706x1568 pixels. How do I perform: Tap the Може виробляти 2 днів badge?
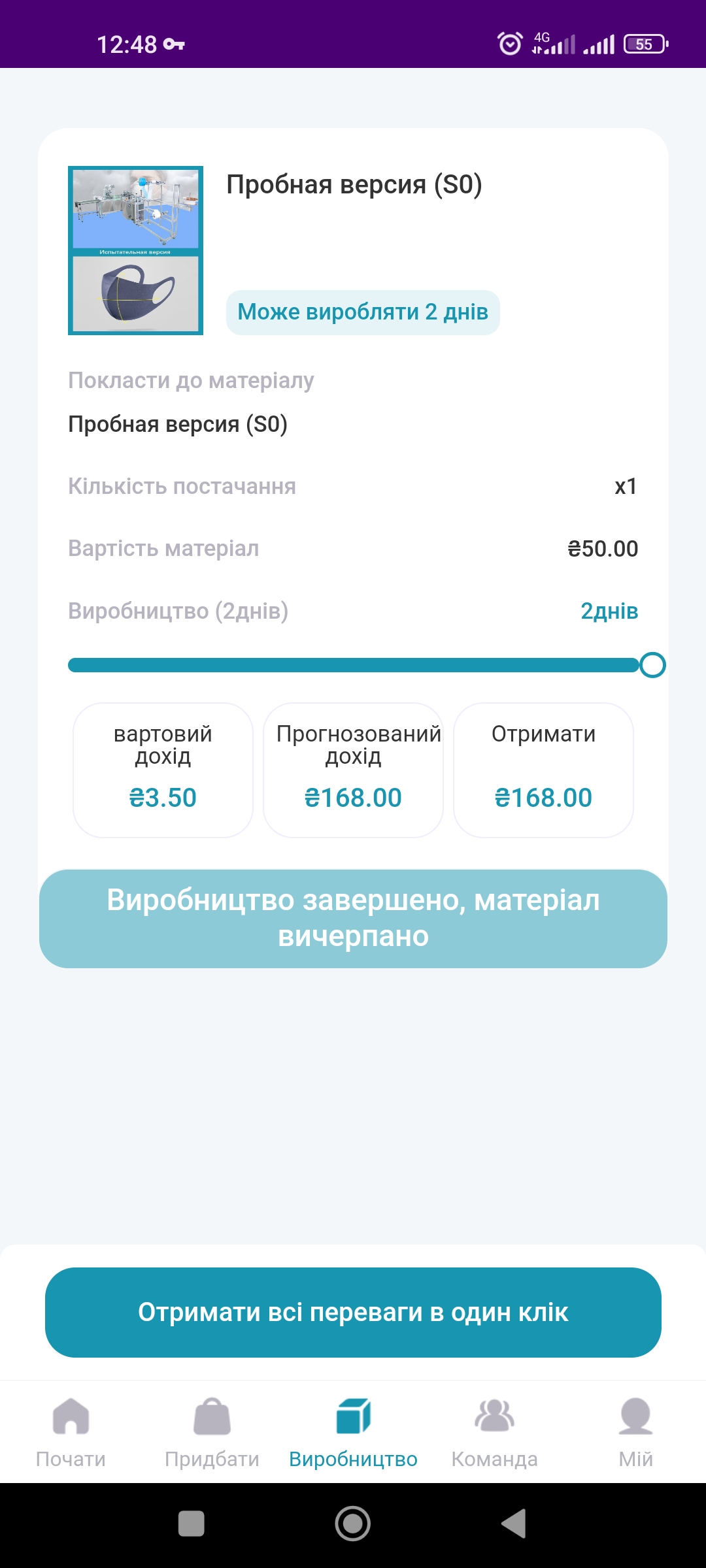coord(363,312)
